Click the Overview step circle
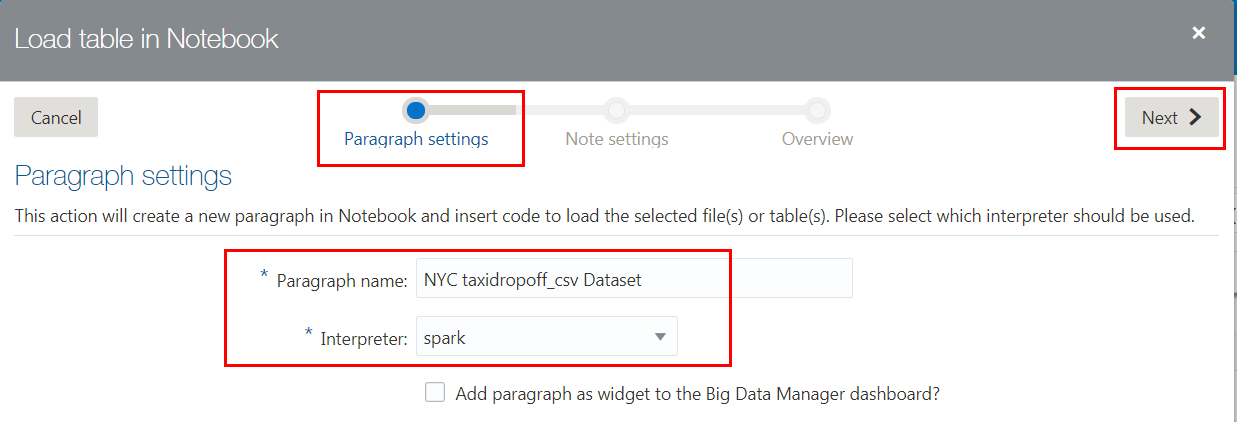The width and height of the screenshot is (1237, 422). pos(818,109)
